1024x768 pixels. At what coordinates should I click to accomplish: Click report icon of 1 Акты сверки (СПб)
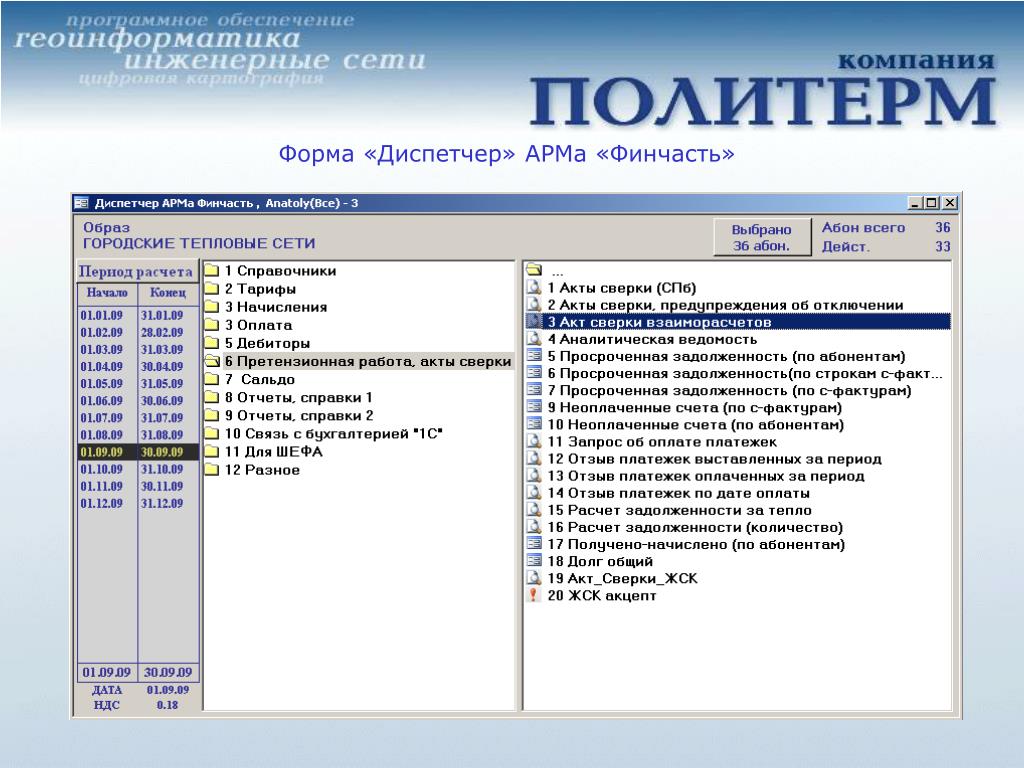[534, 287]
